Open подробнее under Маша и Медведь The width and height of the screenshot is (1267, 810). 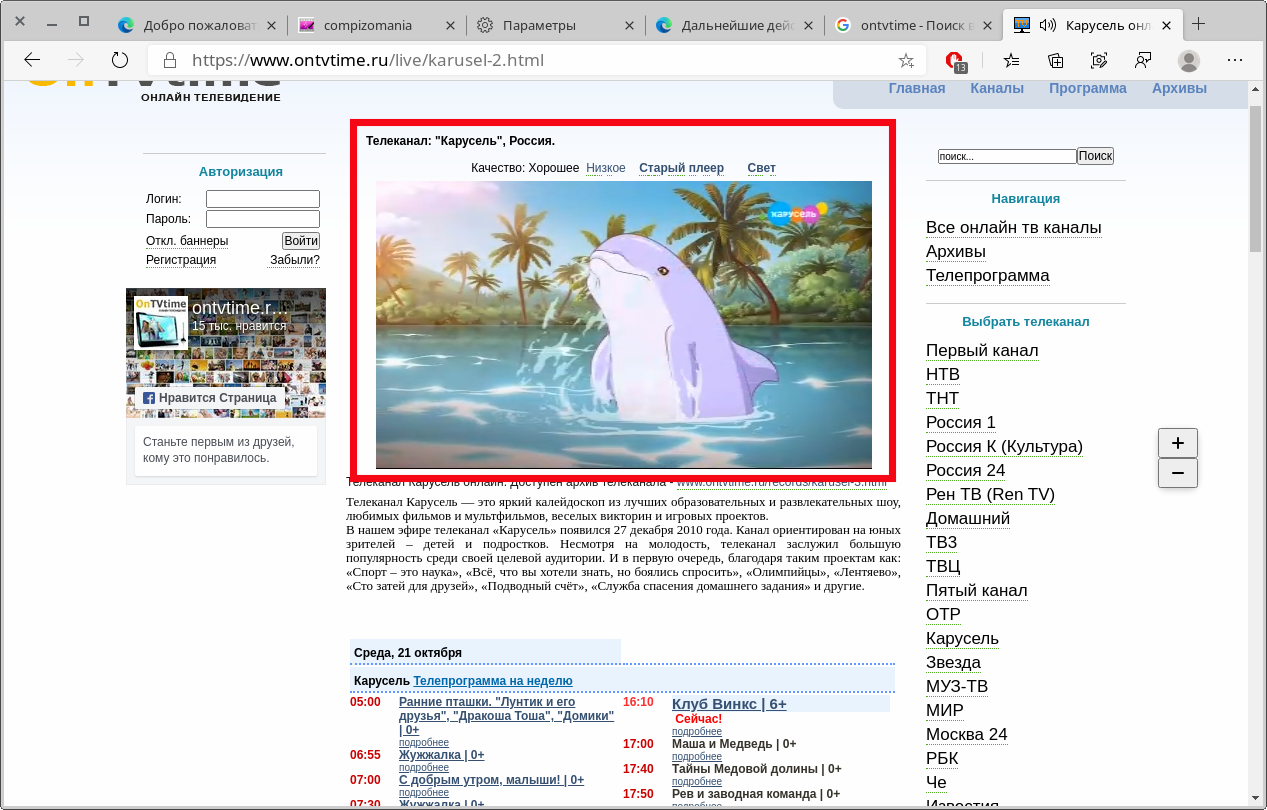(x=697, y=757)
